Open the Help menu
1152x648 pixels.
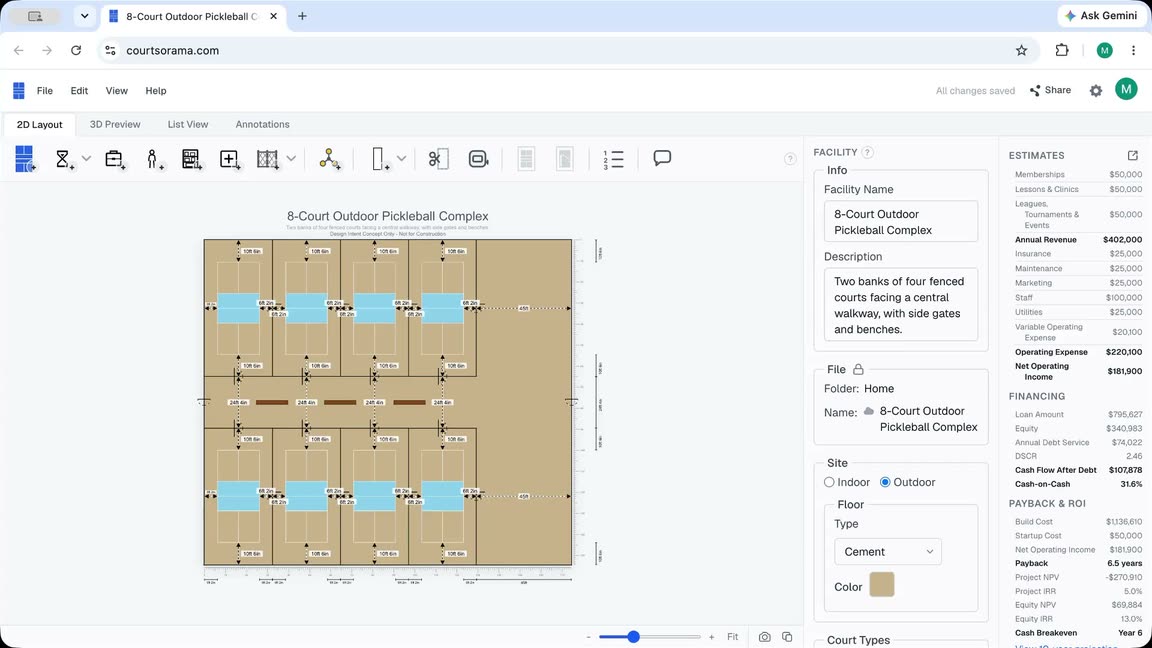[156, 91]
